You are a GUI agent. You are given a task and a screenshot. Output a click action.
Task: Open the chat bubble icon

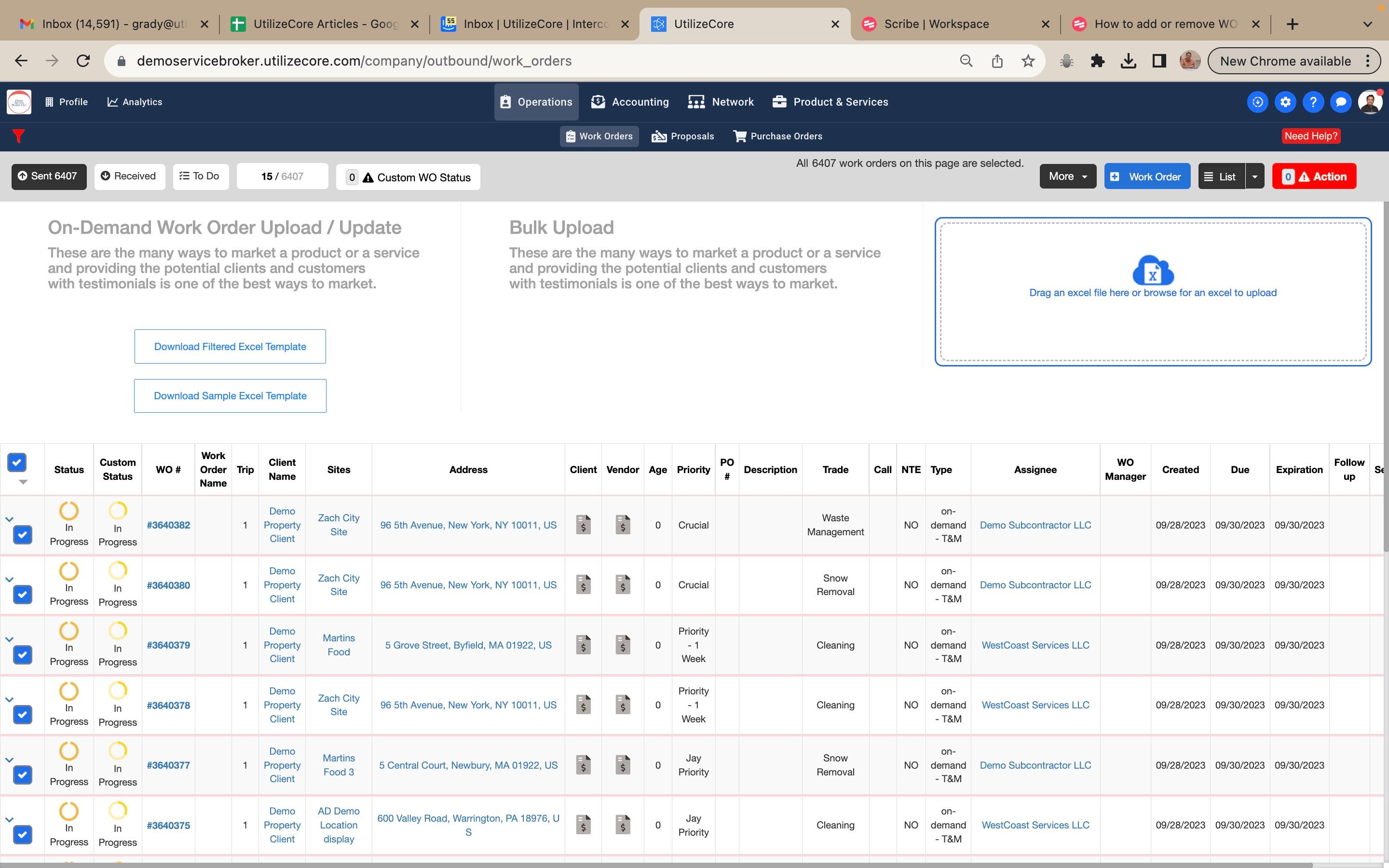coord(1340,102)
